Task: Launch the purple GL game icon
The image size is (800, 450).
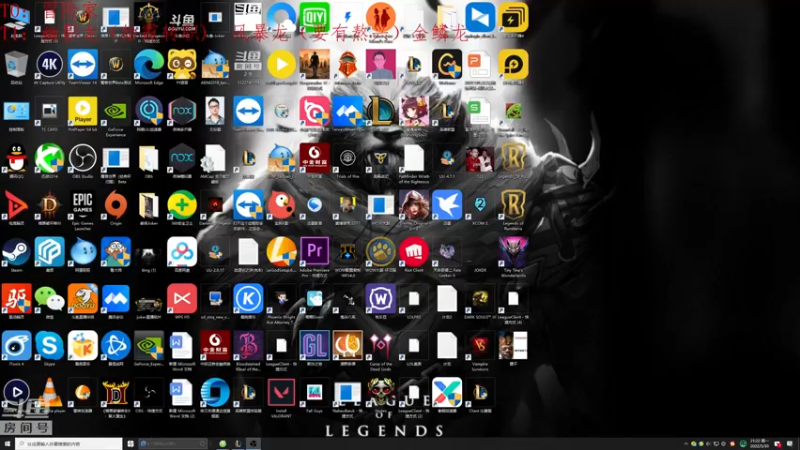Action: coord(314,346)
